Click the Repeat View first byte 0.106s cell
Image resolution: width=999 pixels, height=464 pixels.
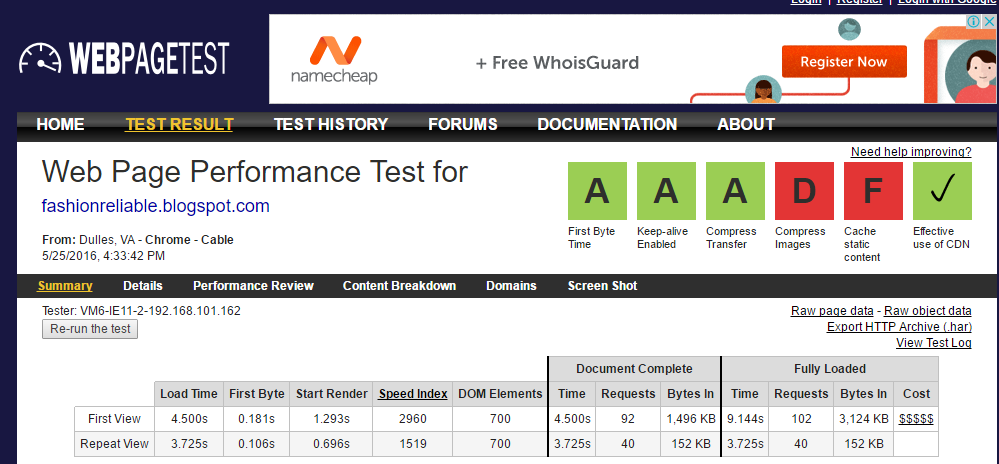point(257,444)
